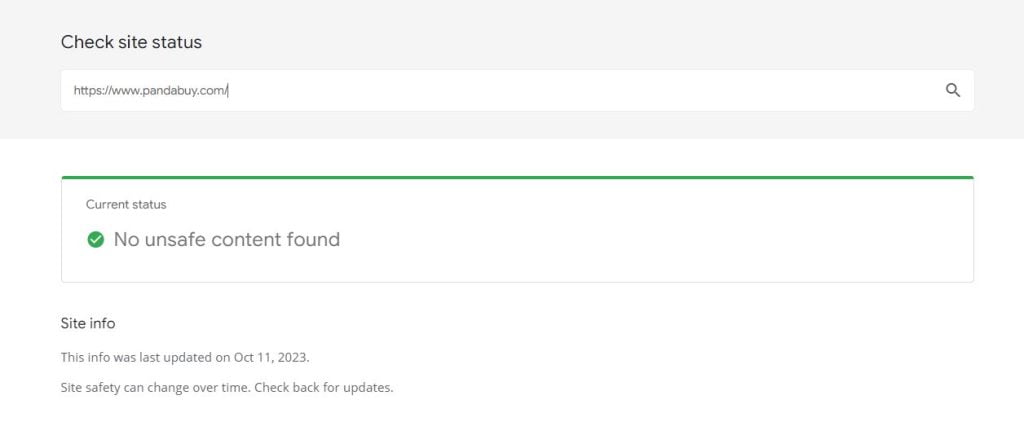
Task: Click the "Oct 11, 2023" date text
Action: [x=284, y=357]
